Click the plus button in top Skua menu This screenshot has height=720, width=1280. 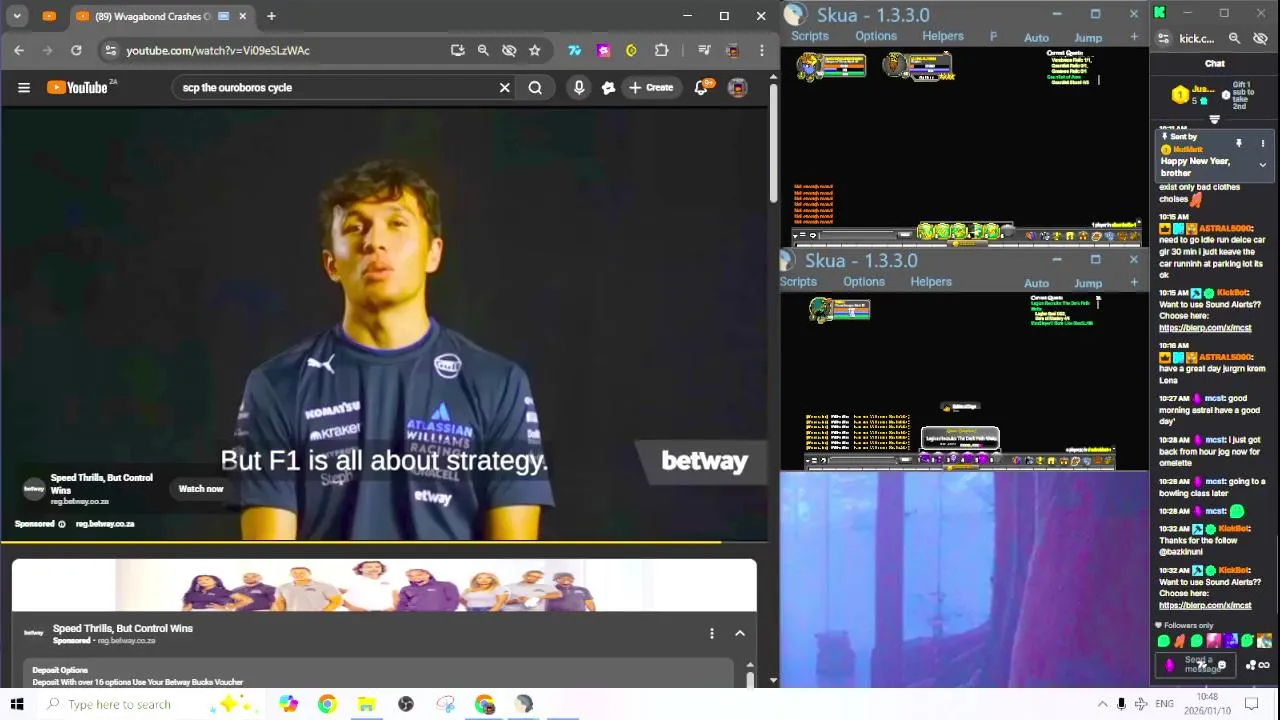[x=1134, y=37]
